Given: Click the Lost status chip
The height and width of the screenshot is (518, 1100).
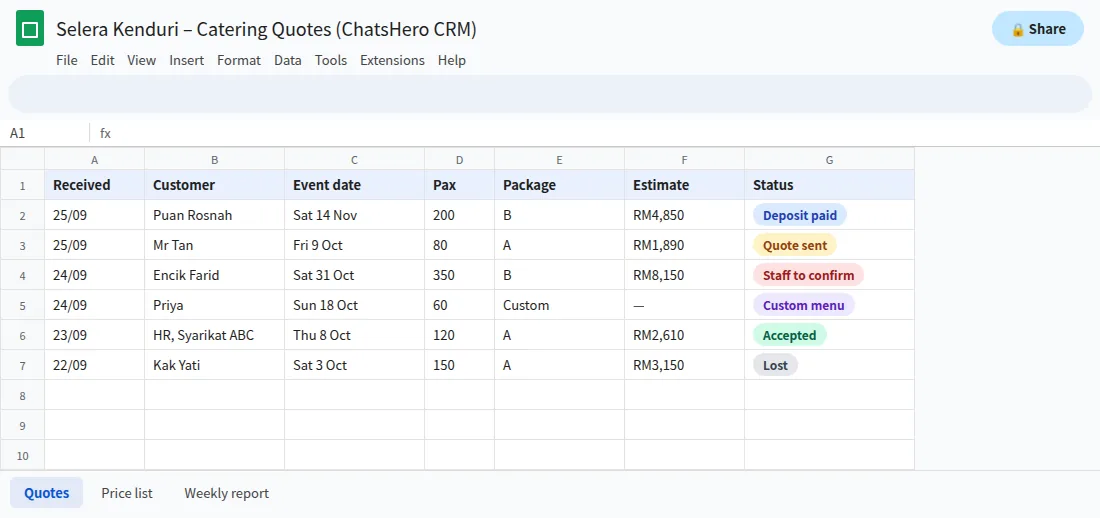Looking at the screenshot, I should pyautogui.click(x=775, y=365).
